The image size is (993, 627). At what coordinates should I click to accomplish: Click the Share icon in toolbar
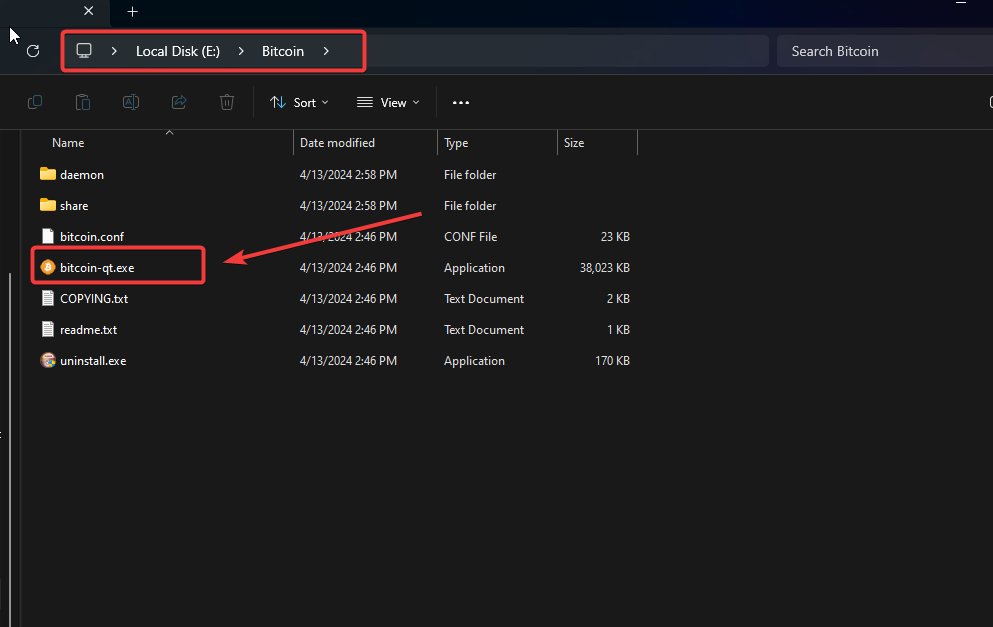pyautogui.click(x=179, y=102)
